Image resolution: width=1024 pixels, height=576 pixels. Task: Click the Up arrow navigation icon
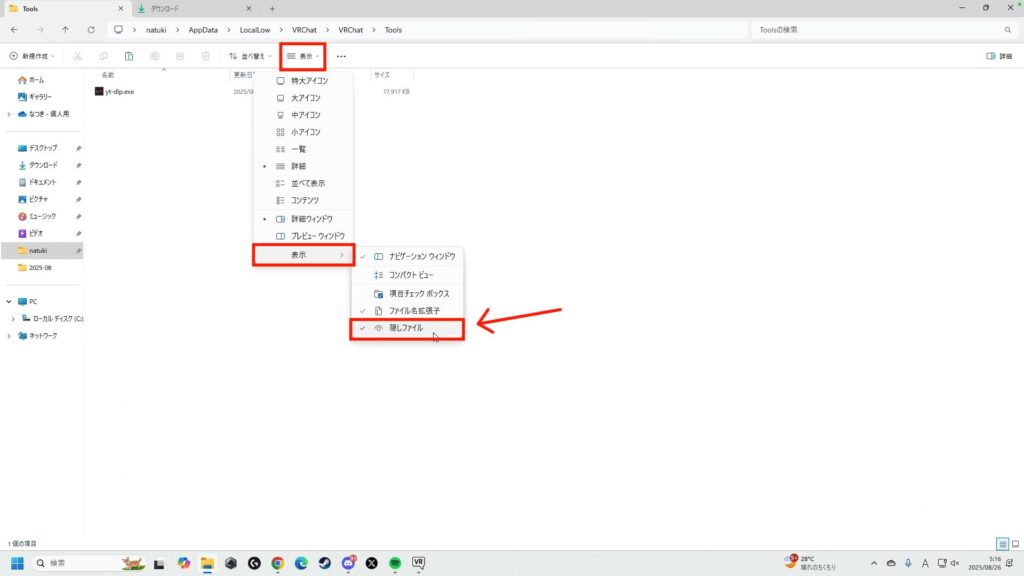click(66, 30)
